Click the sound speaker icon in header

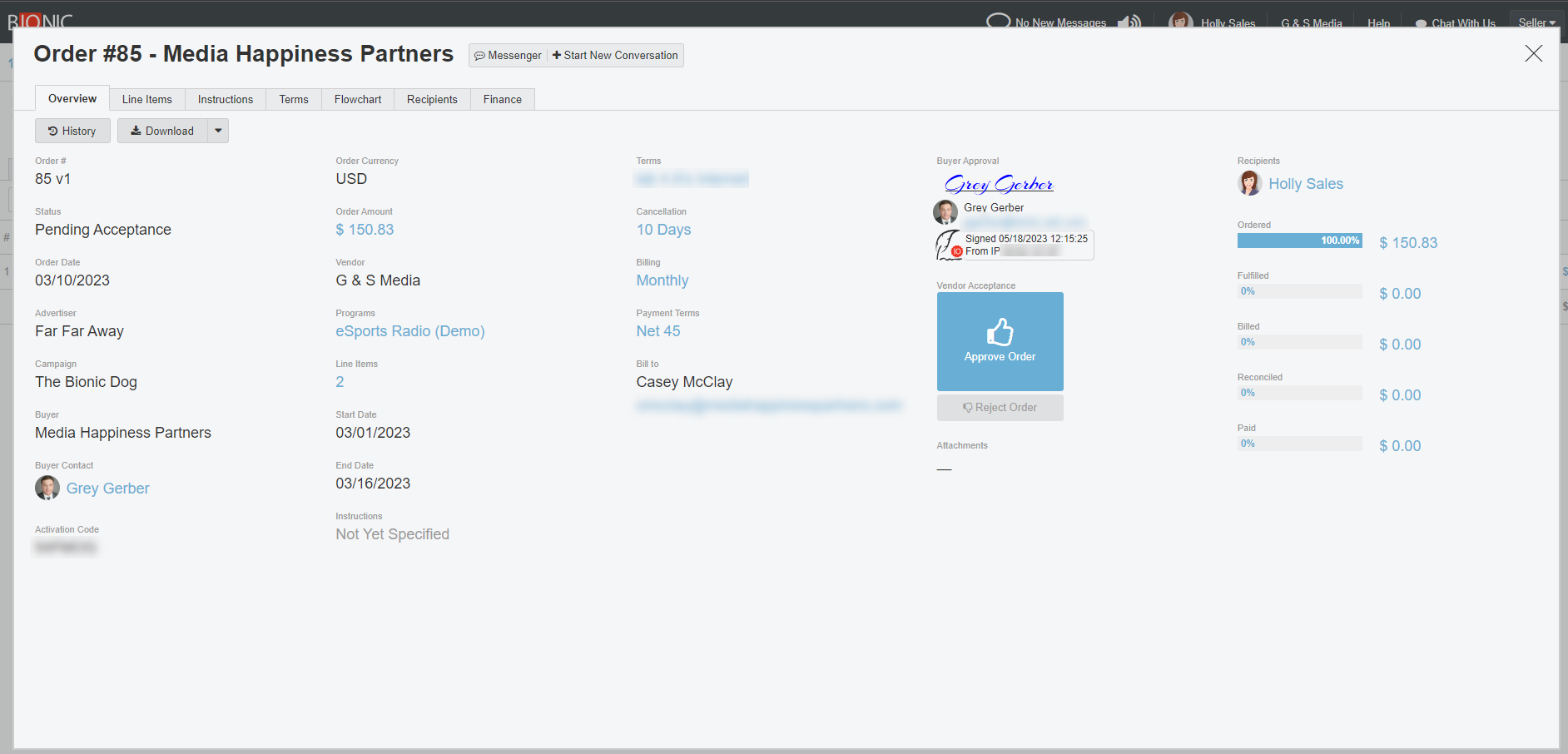point(1129,22)
